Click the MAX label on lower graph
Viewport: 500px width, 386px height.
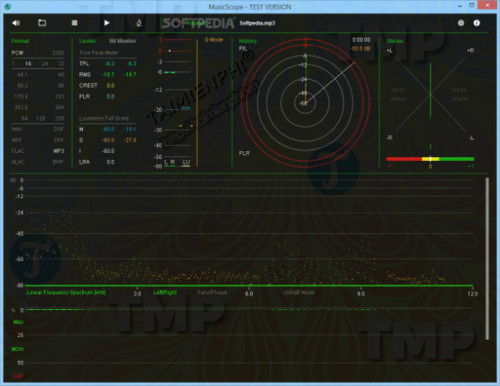[x=18, y=322]
